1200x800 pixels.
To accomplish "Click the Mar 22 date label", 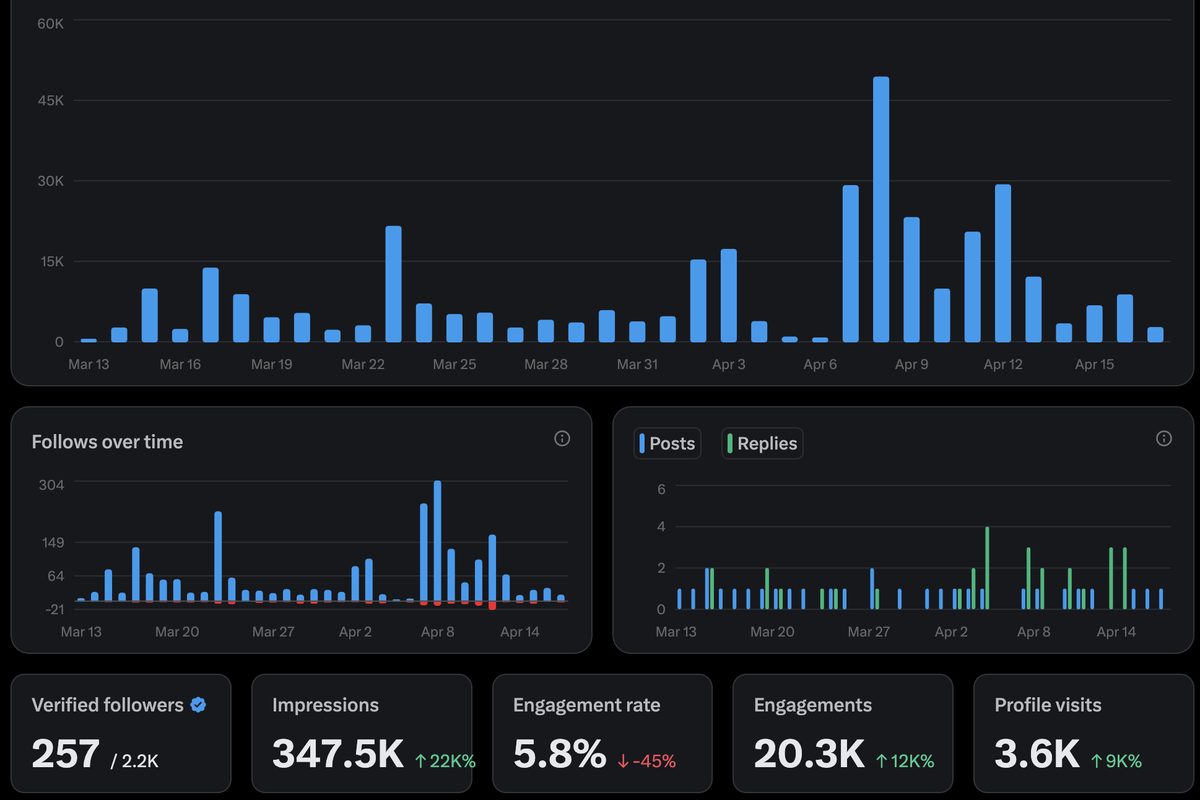I will 363,364.
